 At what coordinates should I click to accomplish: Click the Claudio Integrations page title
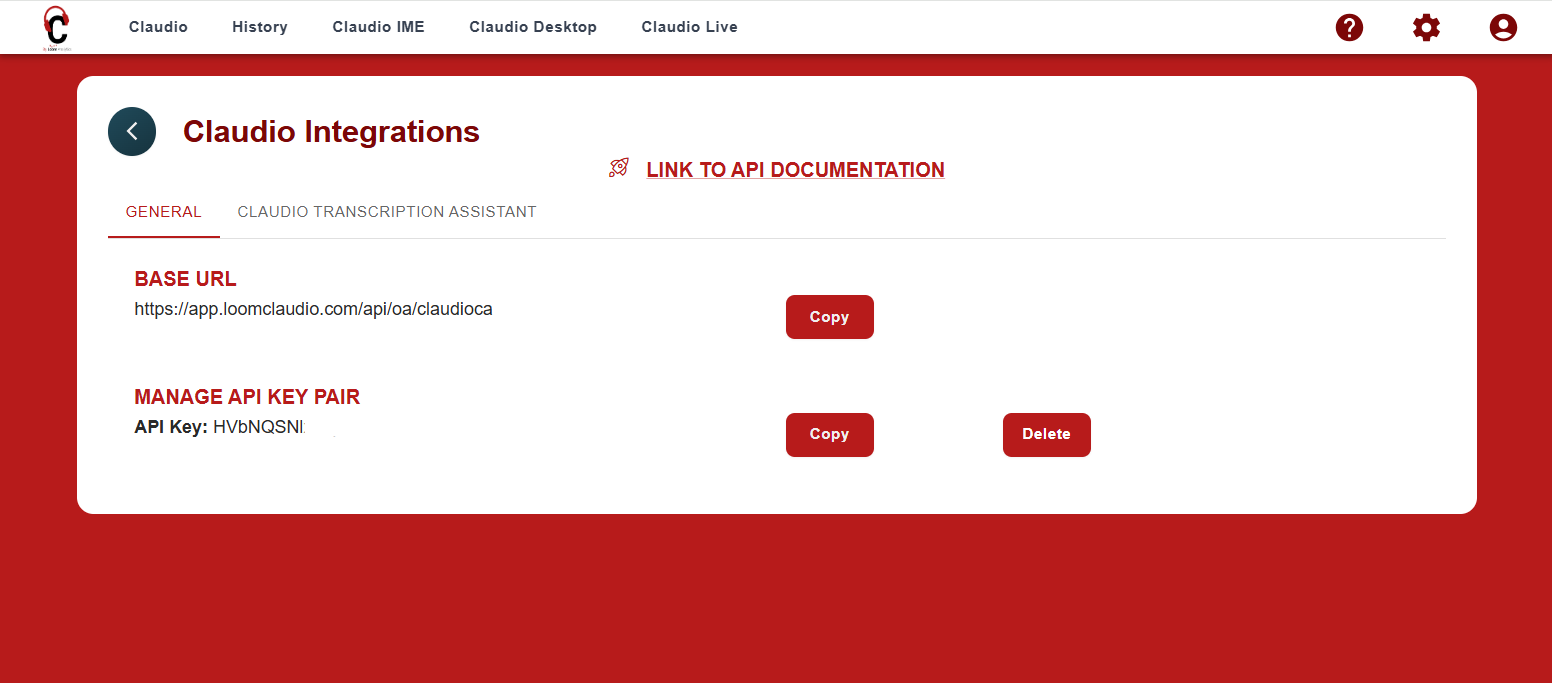coord(331,132)
